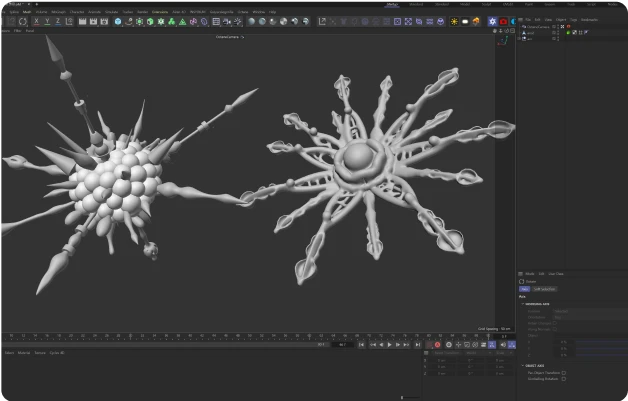Click the green triangle field icon
Screen dimensions: 628x401
click(183, 22)
